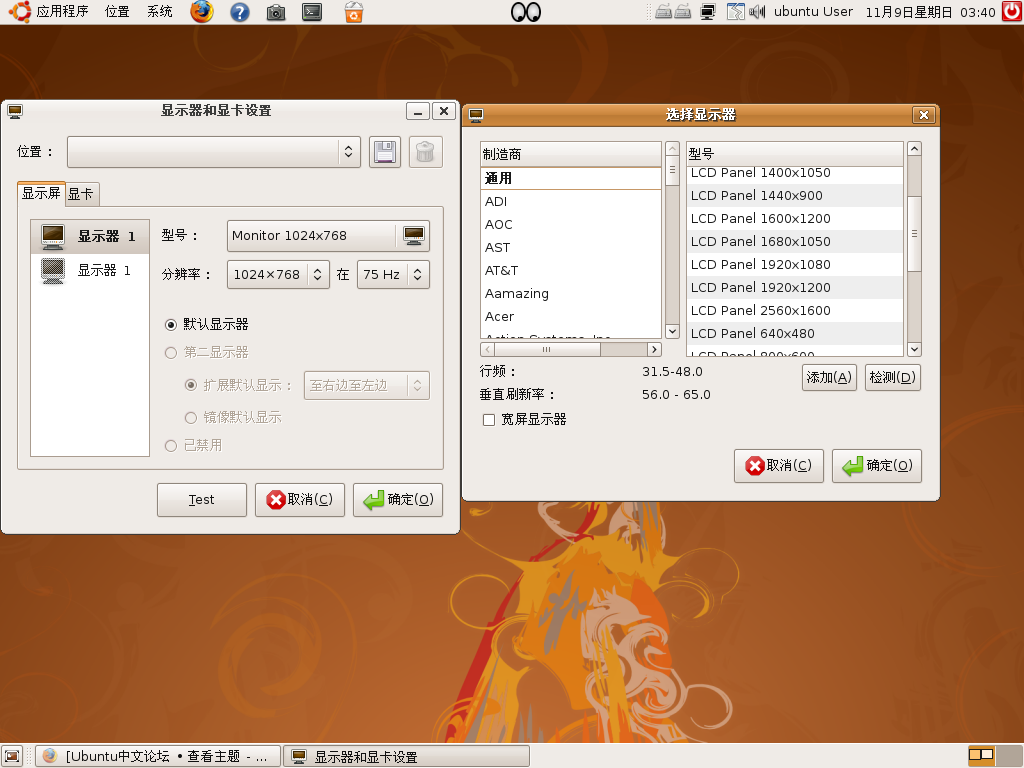
Task: Select the second greyed 显示器 1 entry
Action: coord(90,270)
